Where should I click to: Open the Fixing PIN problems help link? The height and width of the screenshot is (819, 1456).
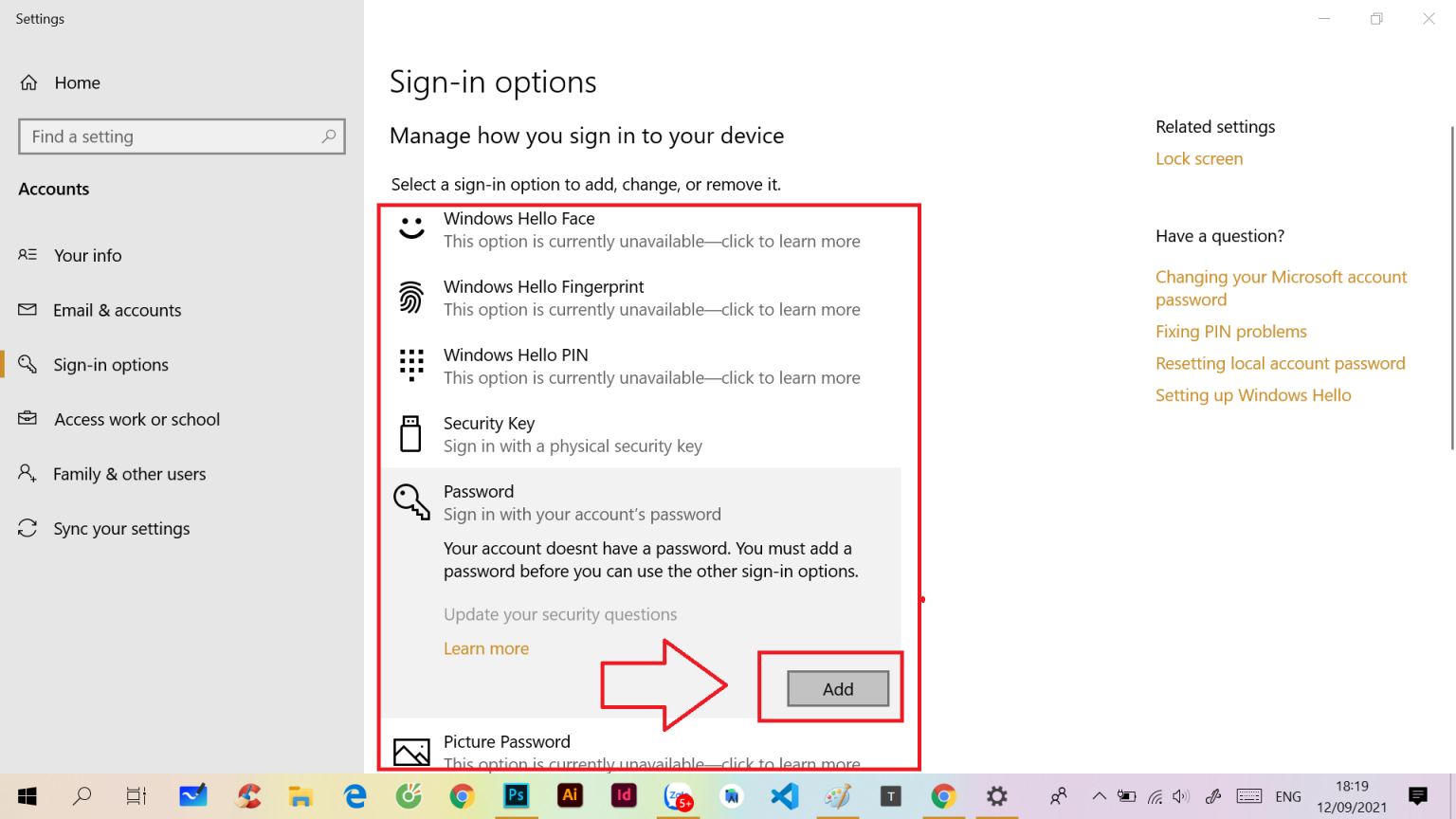[x=1230, y=331]
